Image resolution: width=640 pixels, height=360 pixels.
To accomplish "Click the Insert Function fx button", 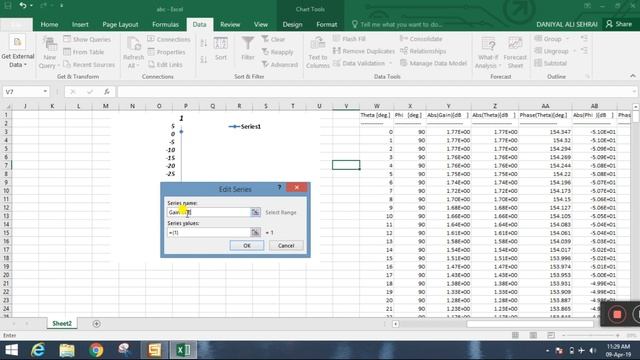I will pos(107,92).
